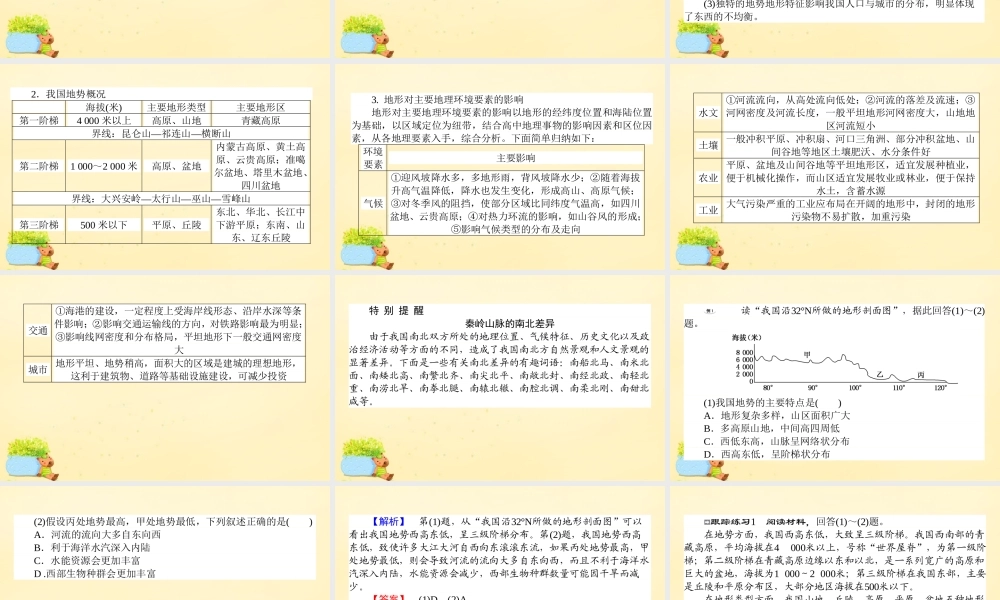Image resolution: width=1000 pixels, height=600 pixels.
Task: Choose option D. 西部生物种群会更加丰富
Action: point(94,573)
